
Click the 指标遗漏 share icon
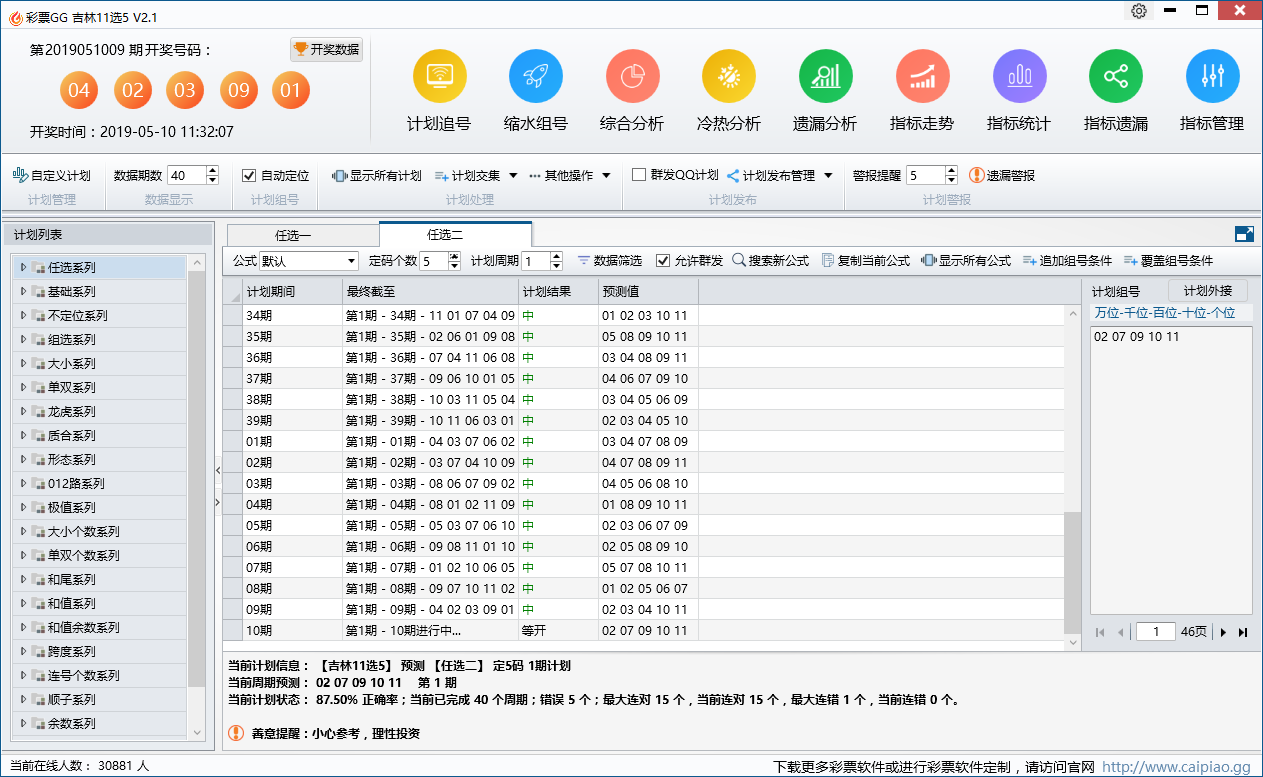click(x=1115, y=76)
